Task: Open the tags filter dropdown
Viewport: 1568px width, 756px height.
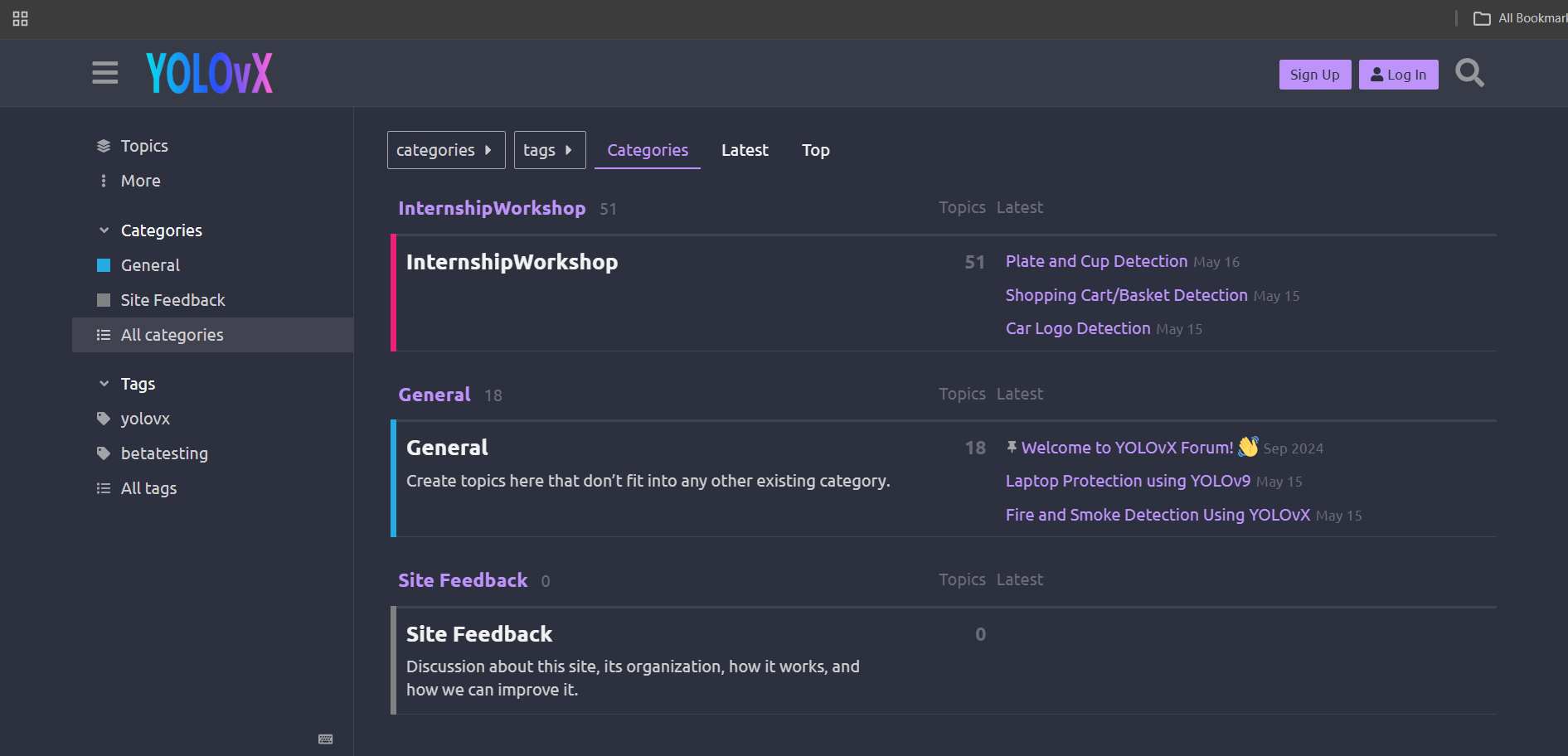Action: tap(550, 150)
